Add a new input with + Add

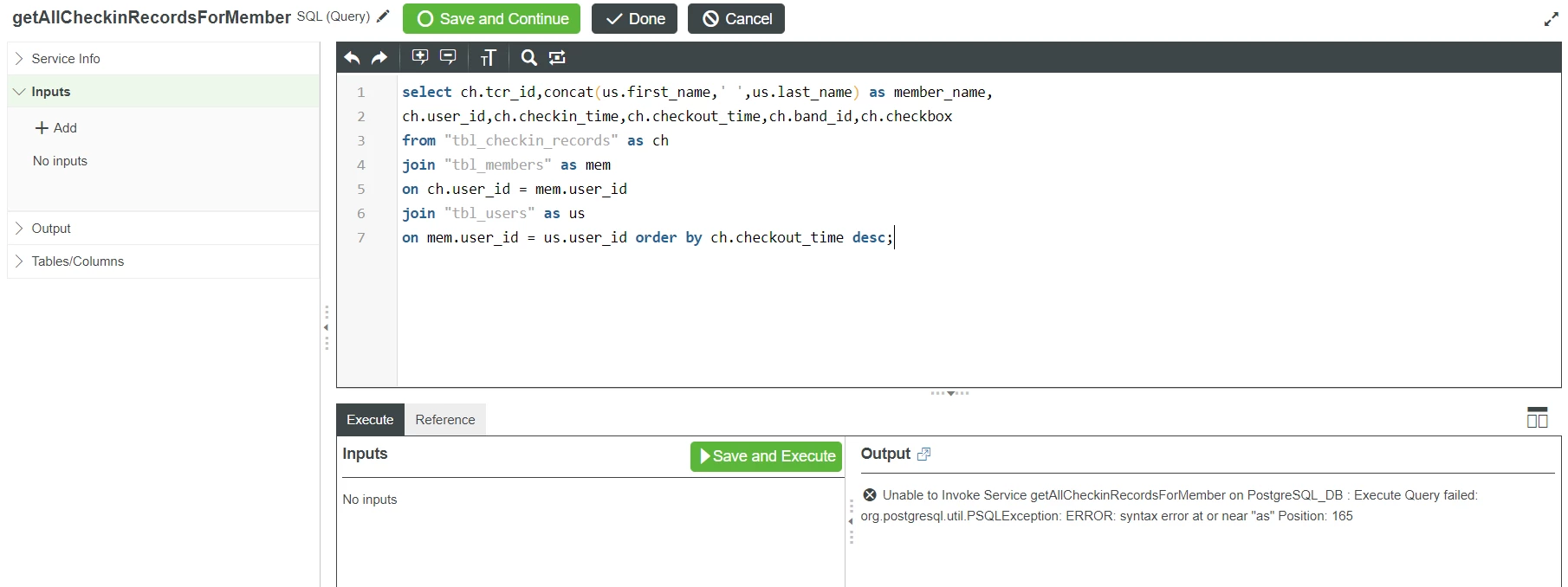55,128
